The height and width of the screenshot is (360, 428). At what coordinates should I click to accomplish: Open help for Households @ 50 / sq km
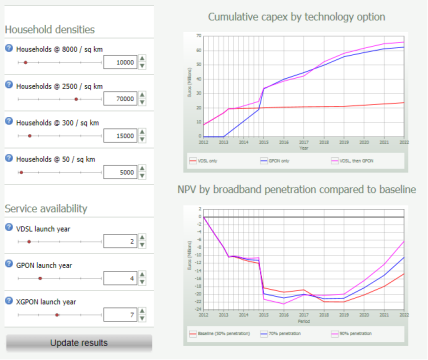[9, 158]
